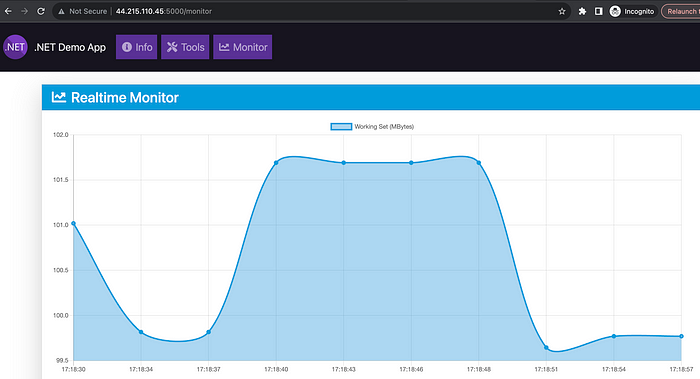Click the 101.5 y-axis label

[x=61, y=180]
